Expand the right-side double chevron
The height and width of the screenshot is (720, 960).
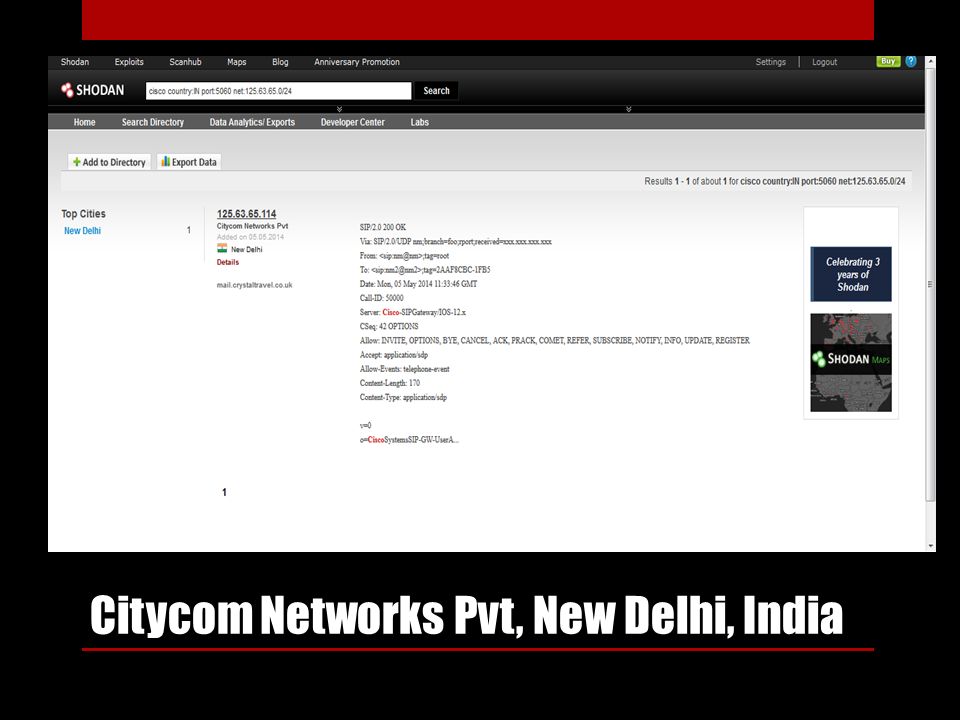(x=628, y=109)
